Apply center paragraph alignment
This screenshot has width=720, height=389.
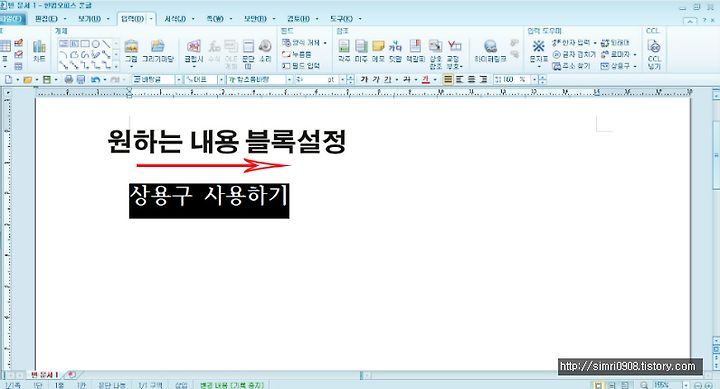(x=472, y=79)
